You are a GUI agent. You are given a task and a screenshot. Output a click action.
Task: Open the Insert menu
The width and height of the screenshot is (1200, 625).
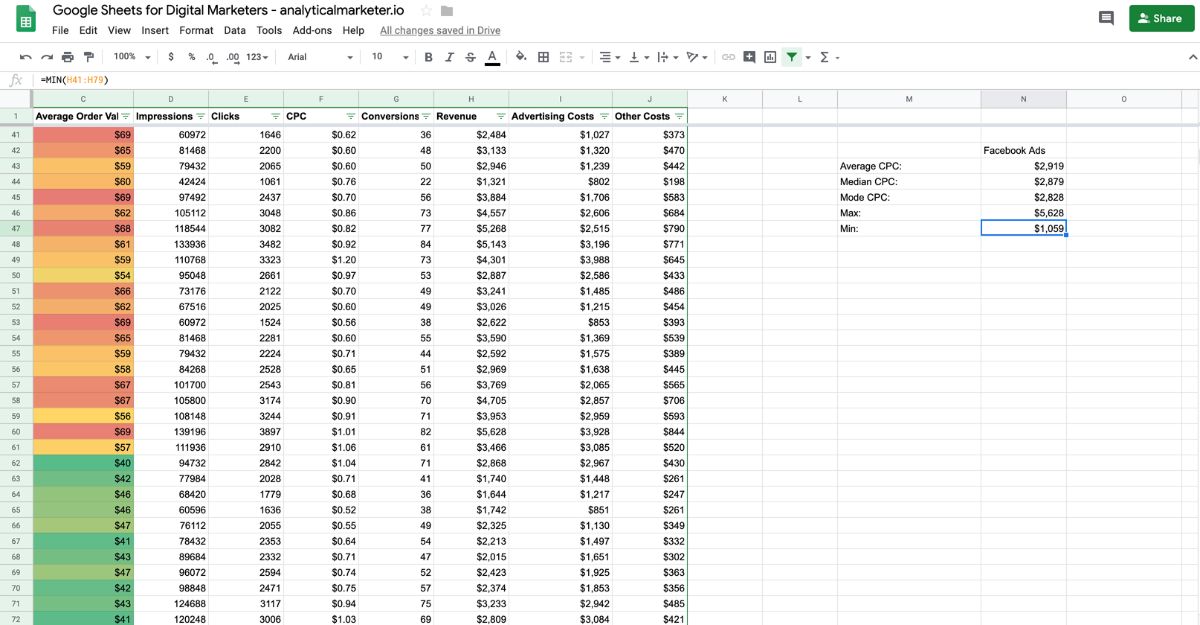pos(155,30)
